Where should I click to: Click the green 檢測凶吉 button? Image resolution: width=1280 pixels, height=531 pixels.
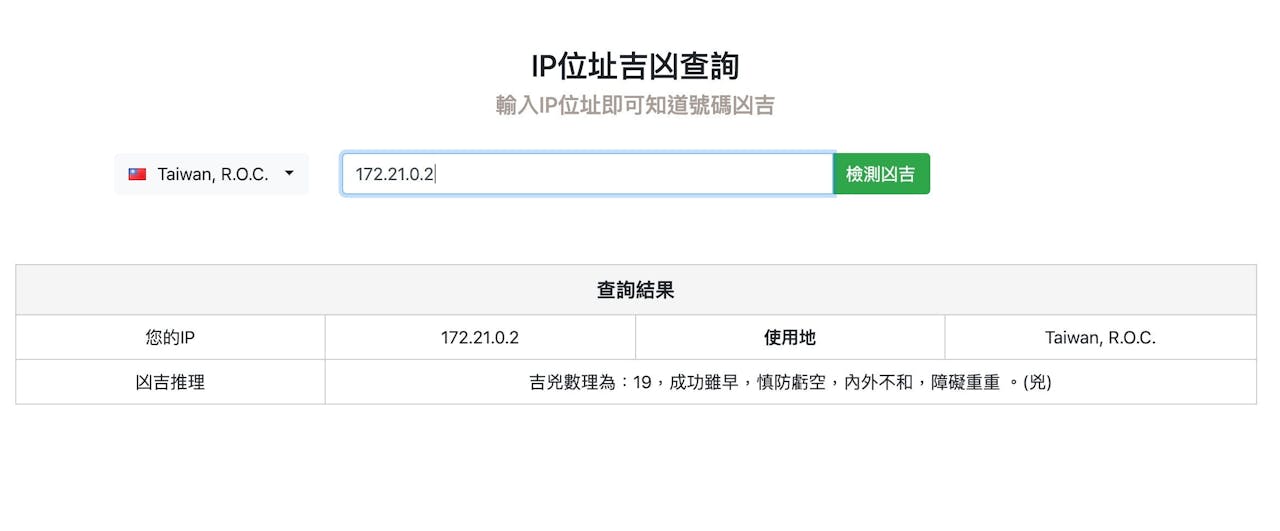[881, 174]
